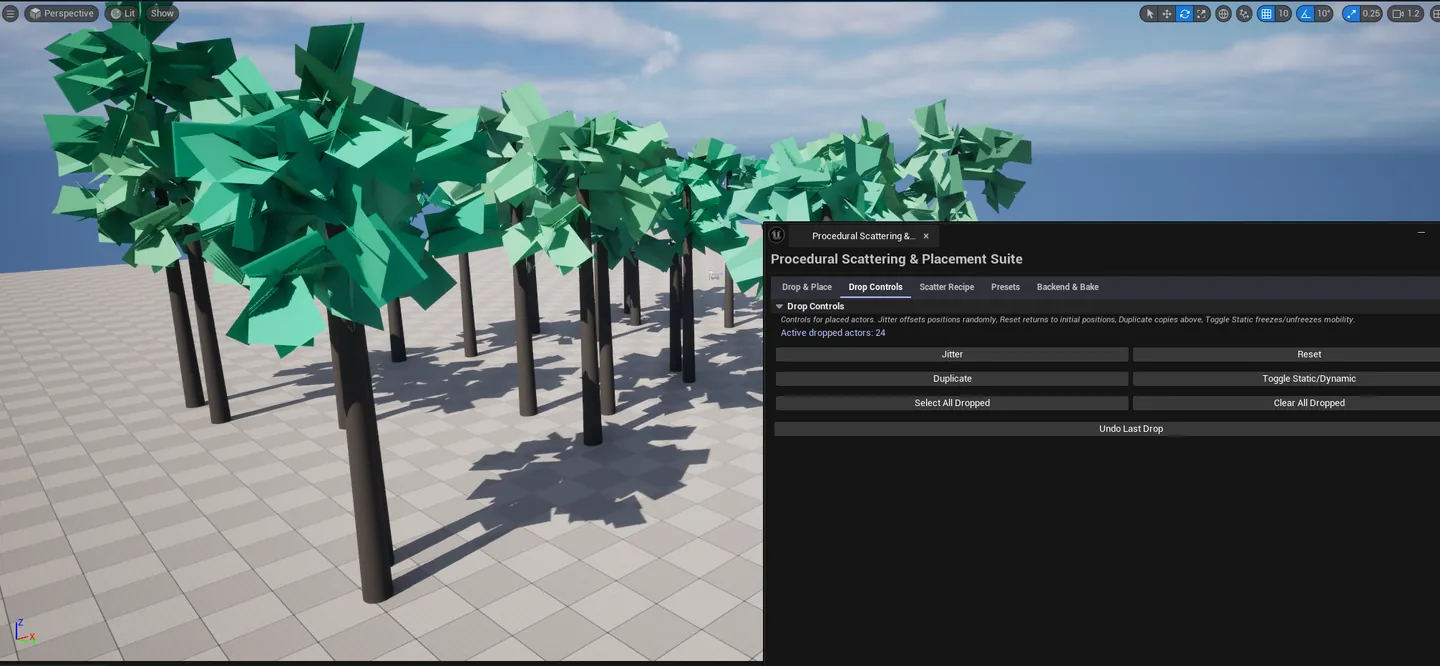Click Undo Last Drop button

coord(1108,429)
